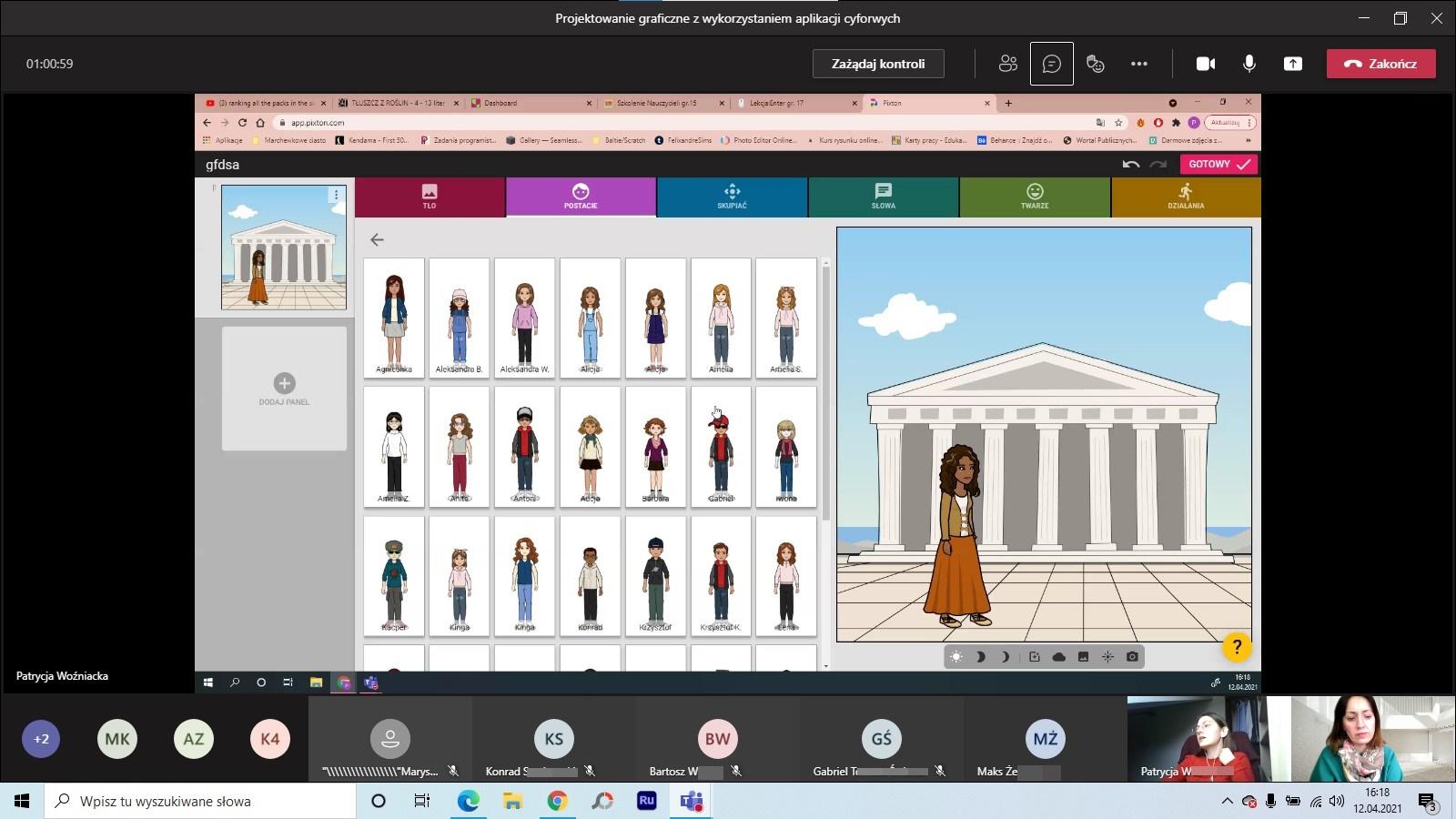Switch to the SKUPIAĆ tab
Viewport: 1456px width, 819px height.
tap(732, 197)
